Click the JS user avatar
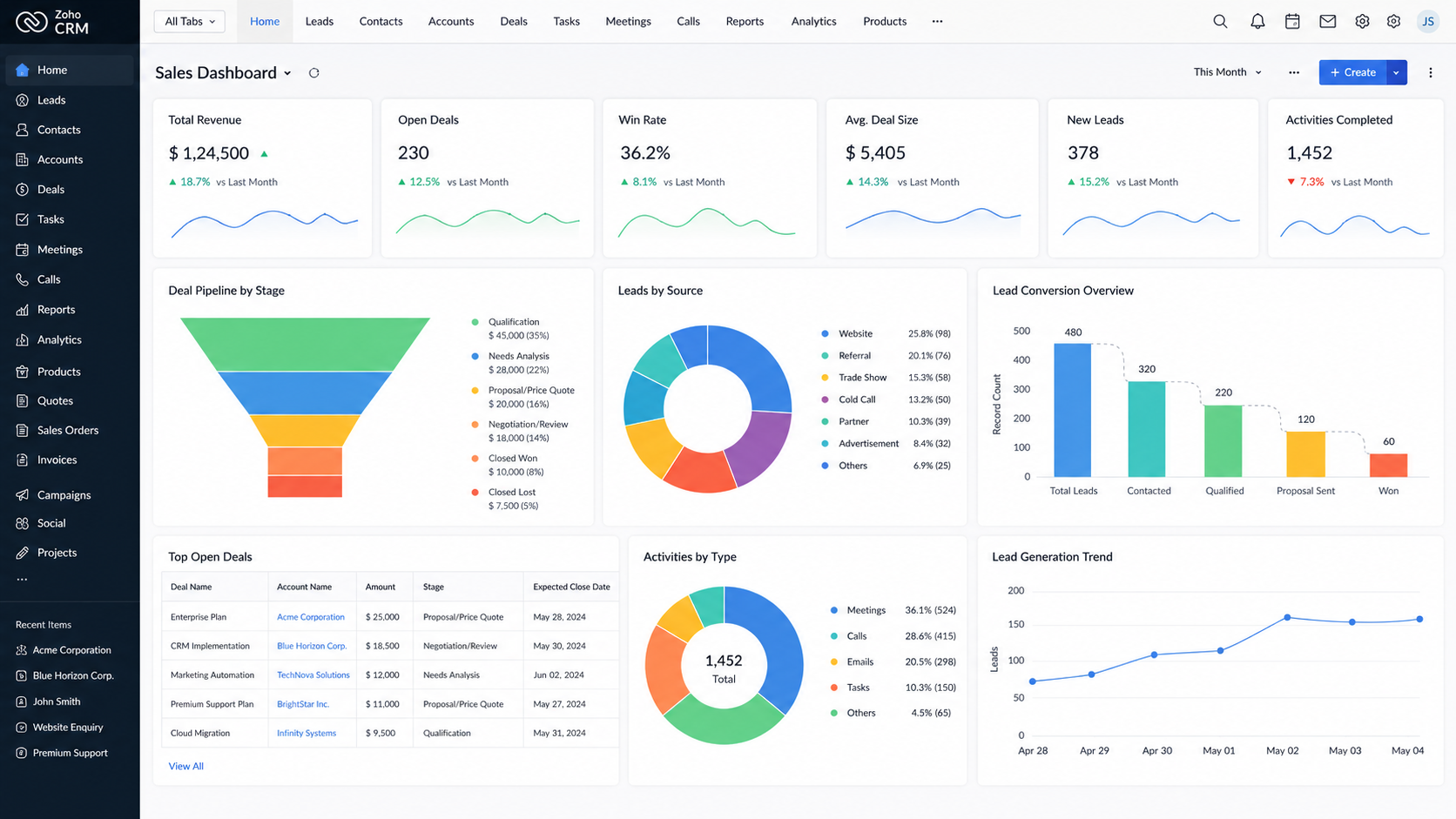This screenshot has height=819, width=1456. click(1428, 22)
